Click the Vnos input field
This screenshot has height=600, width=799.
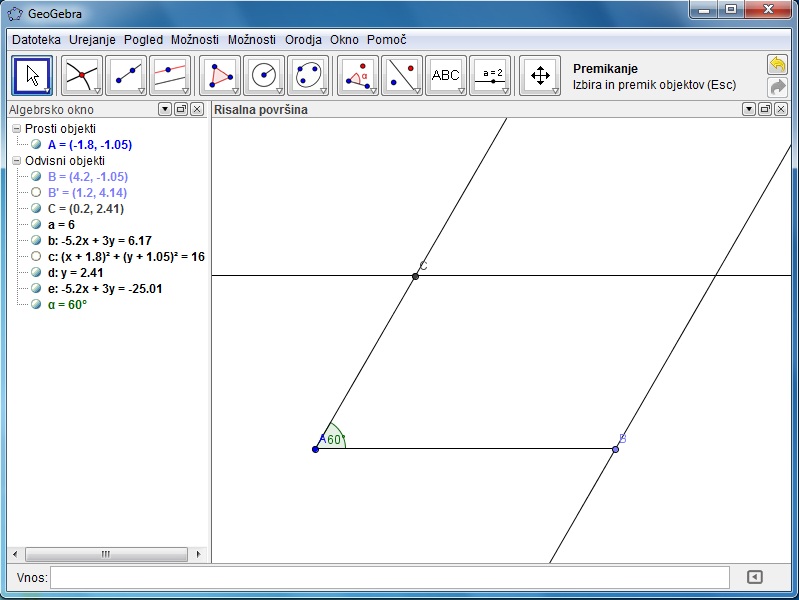click(390, 577)
